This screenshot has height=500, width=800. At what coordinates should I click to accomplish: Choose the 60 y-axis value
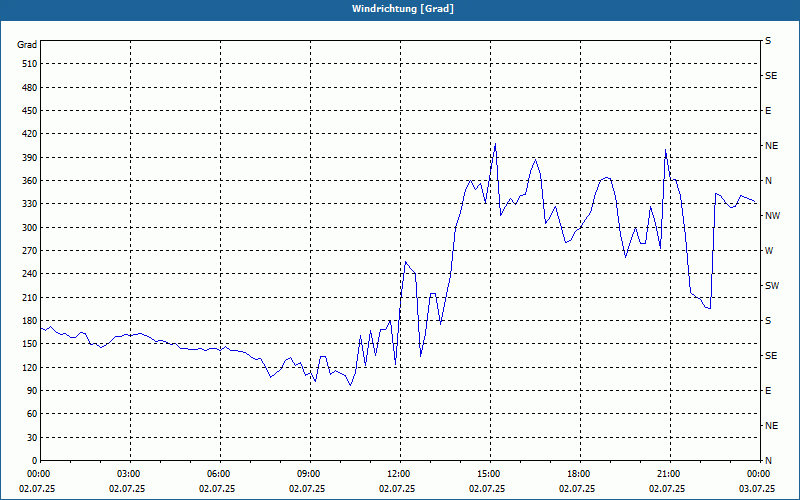coord(32,413)
